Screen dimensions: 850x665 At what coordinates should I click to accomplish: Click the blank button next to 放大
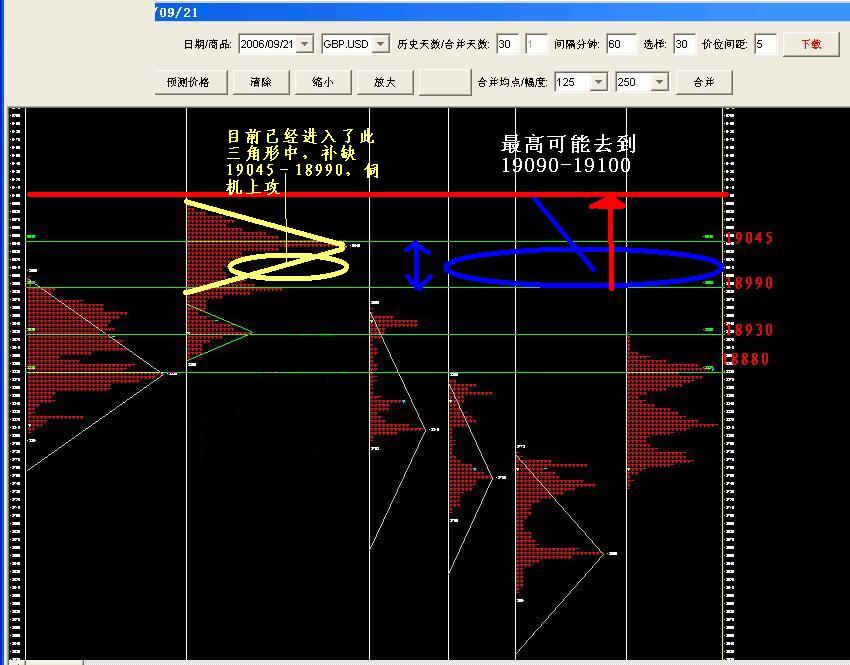point(445,82)
